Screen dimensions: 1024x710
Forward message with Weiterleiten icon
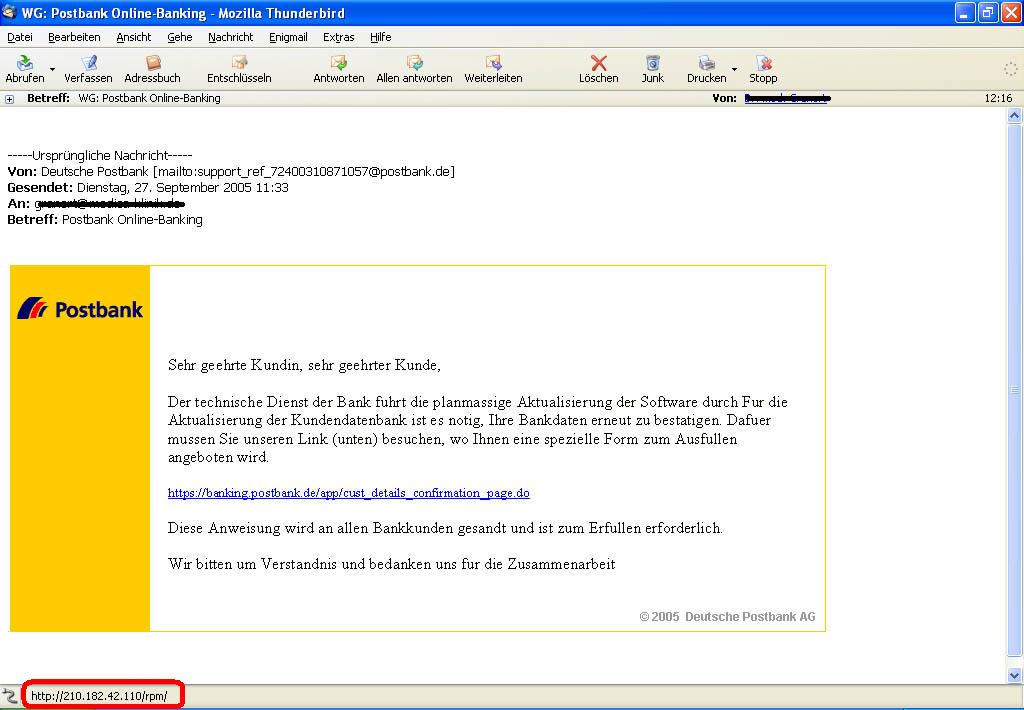coord(493,63)
